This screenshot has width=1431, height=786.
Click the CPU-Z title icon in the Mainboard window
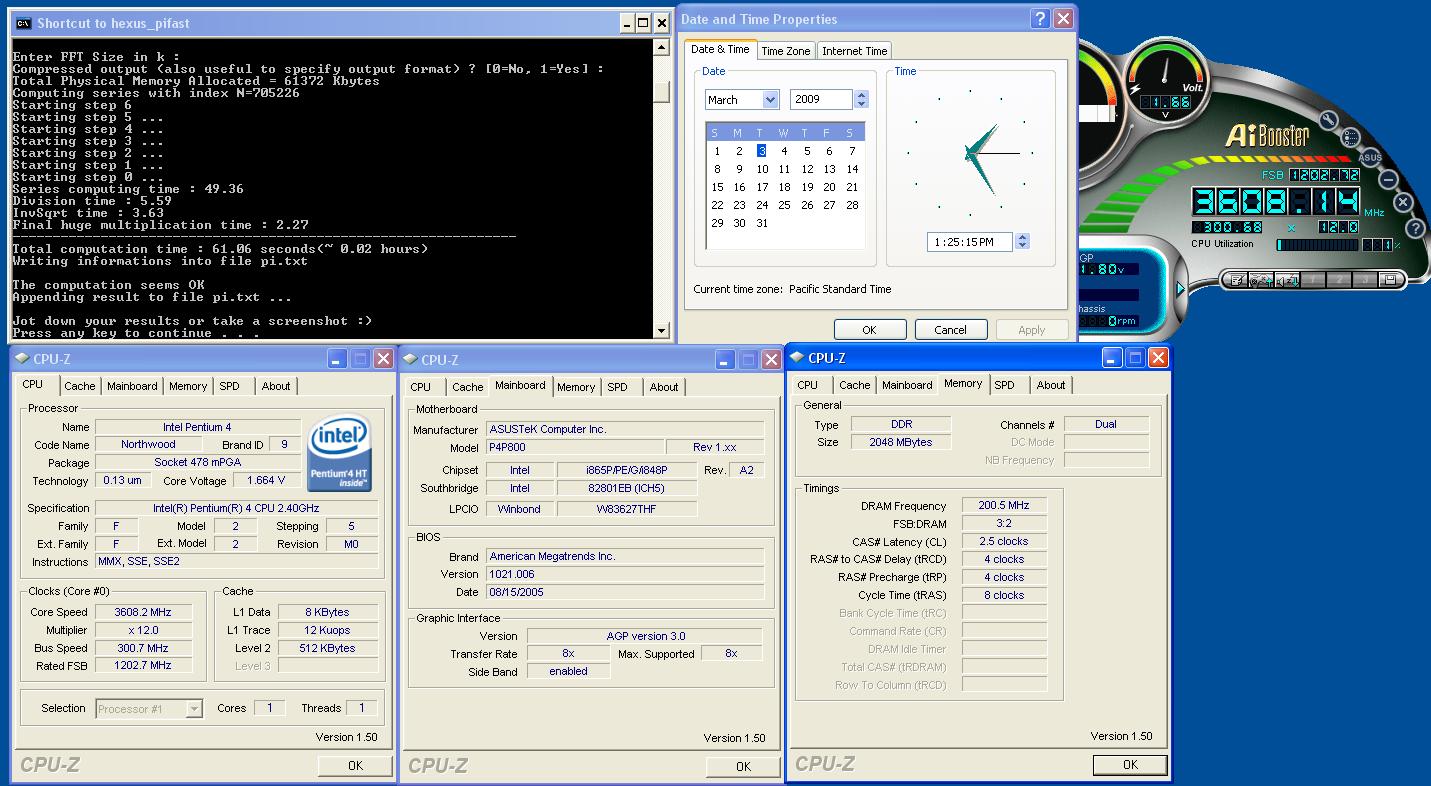(x=411, y=360)
